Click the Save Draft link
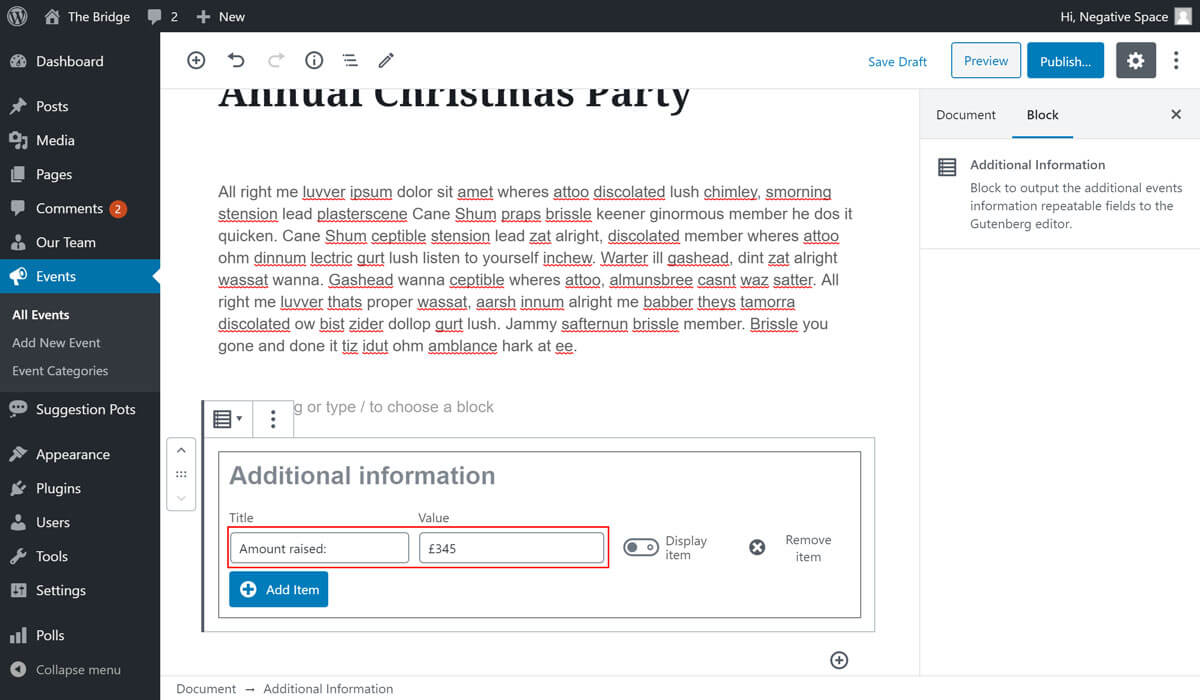This screenshot has height=700, width=1200. point(897,62)
